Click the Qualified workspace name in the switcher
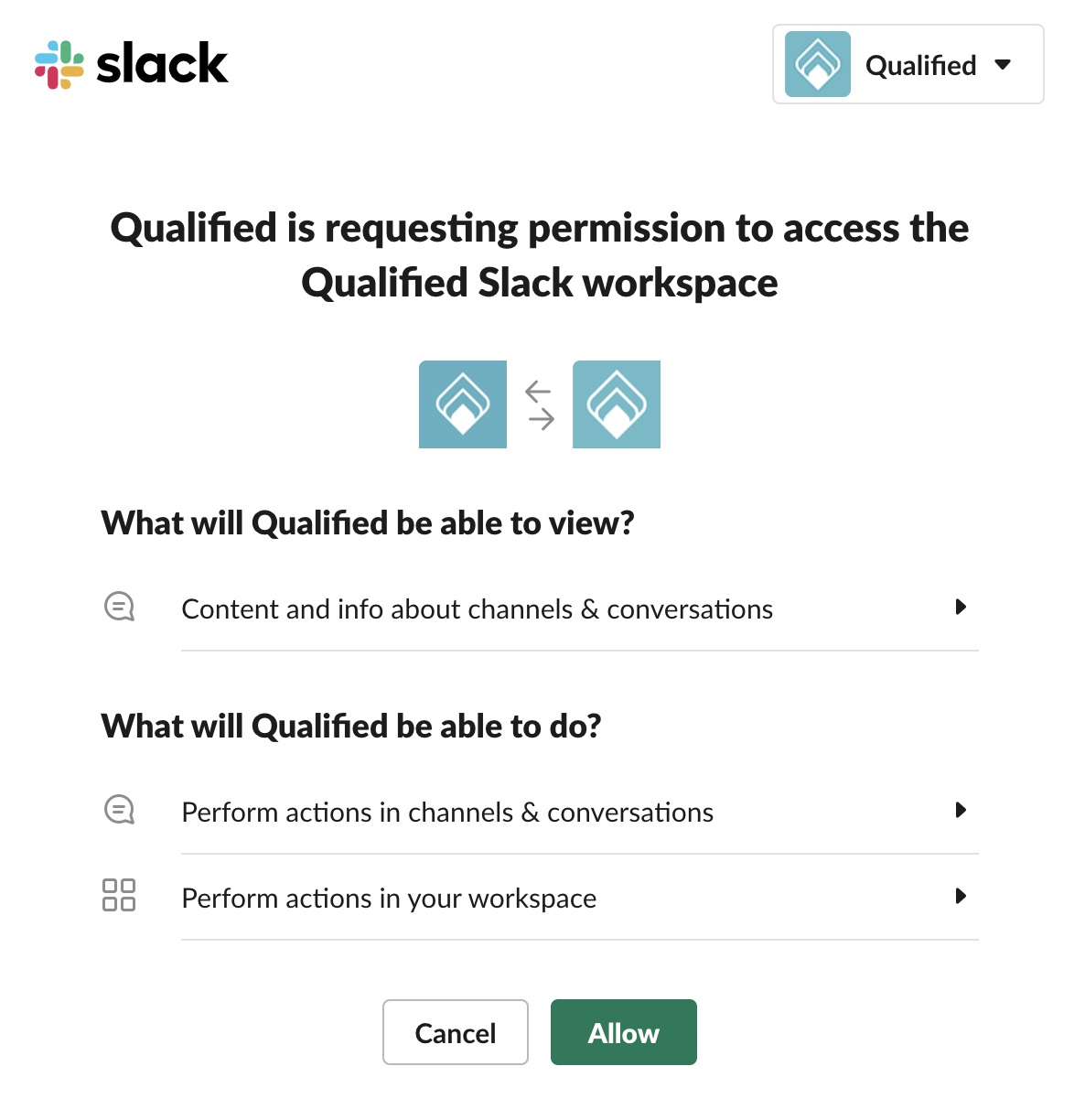The height and width of the screenshot is (1120, 1085). [920, 66]
